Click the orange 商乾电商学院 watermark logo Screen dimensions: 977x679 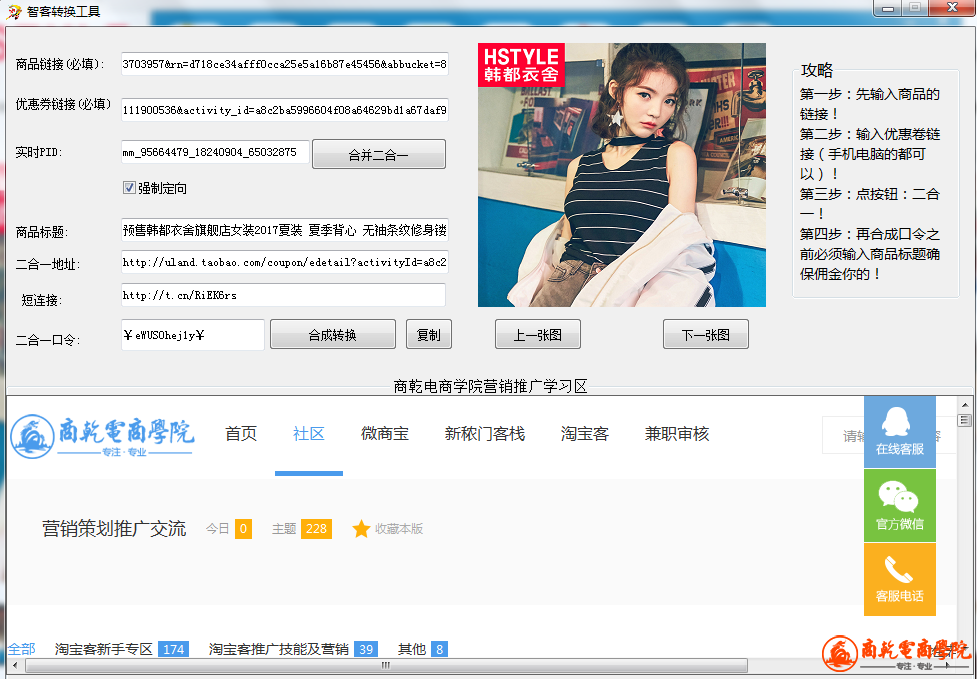[896, 651]
